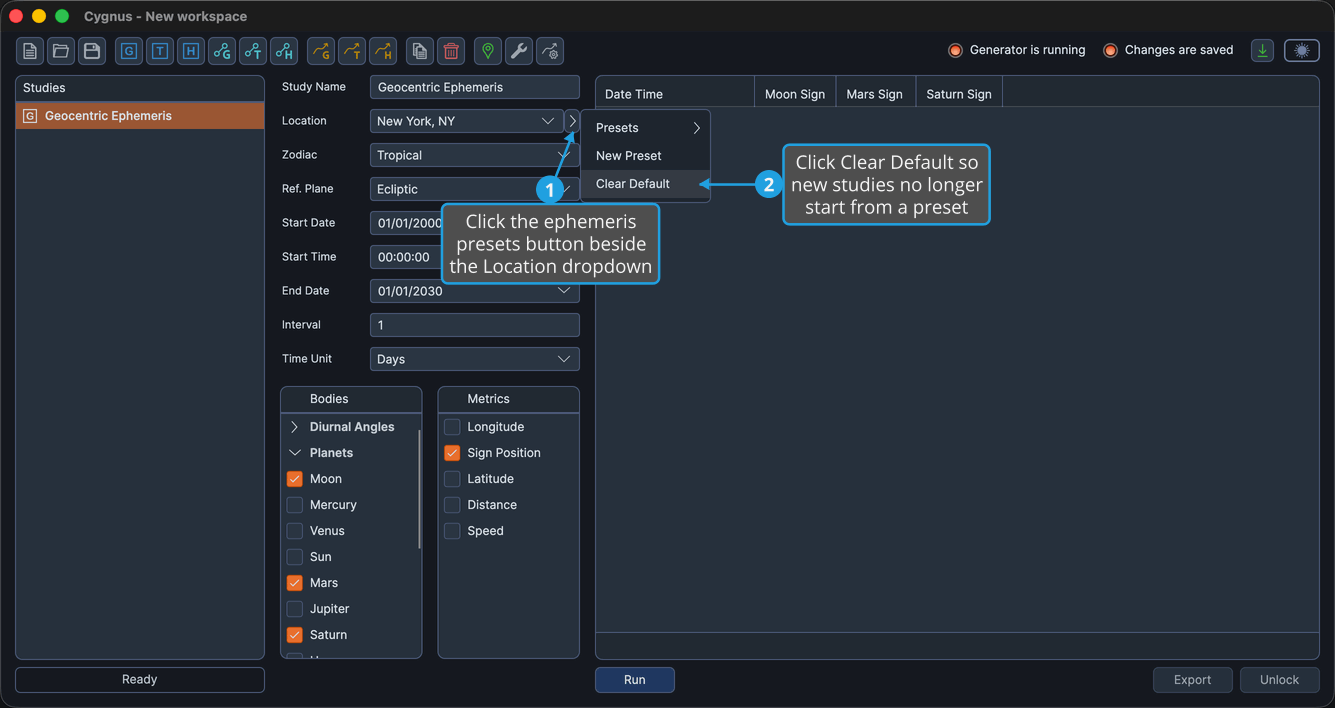1335x708 pixels.
Task: Open the Zodiac Tropical dropdown
Action: click(474, 155)
